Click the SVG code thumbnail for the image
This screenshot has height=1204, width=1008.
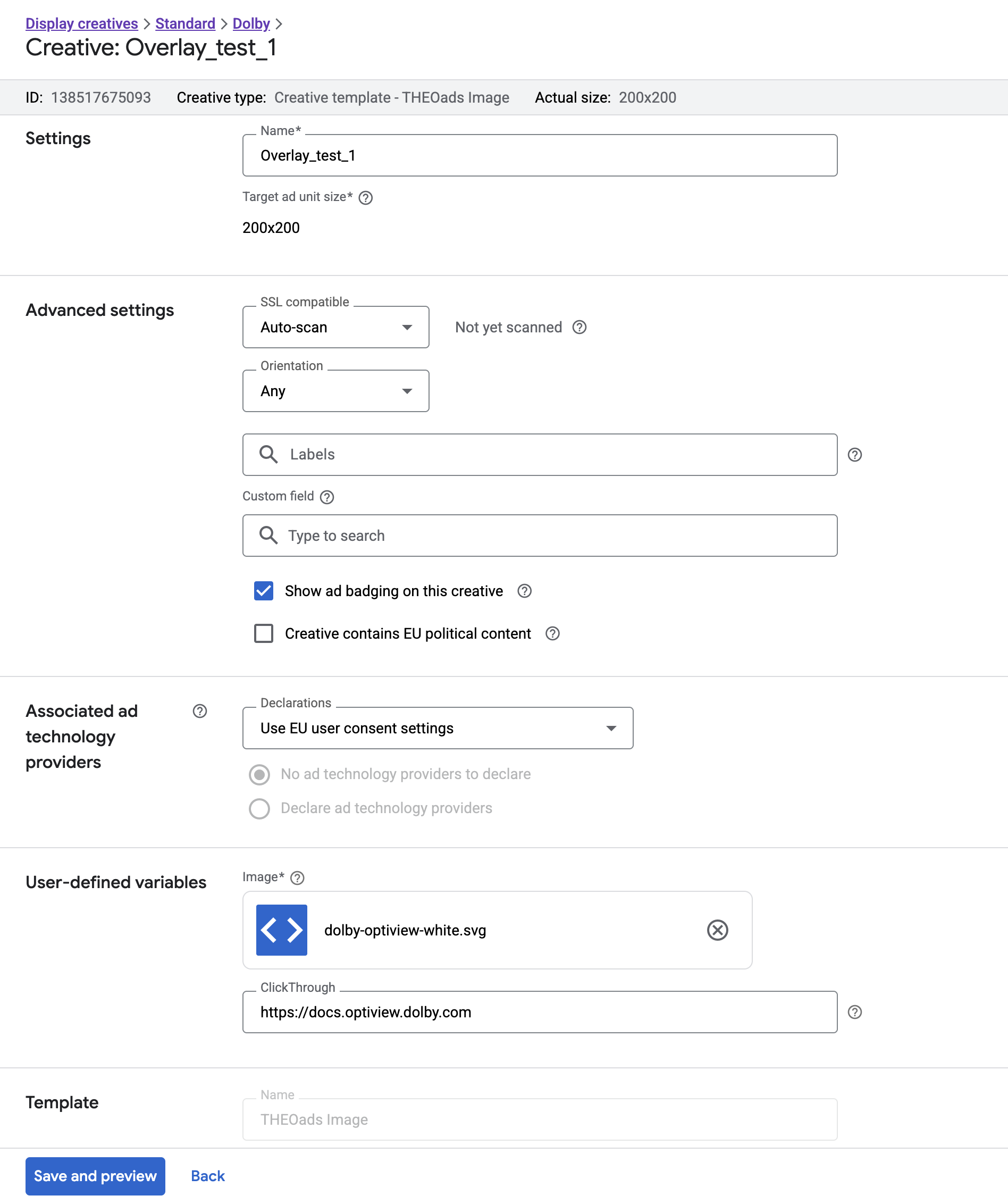pos(281,931)
